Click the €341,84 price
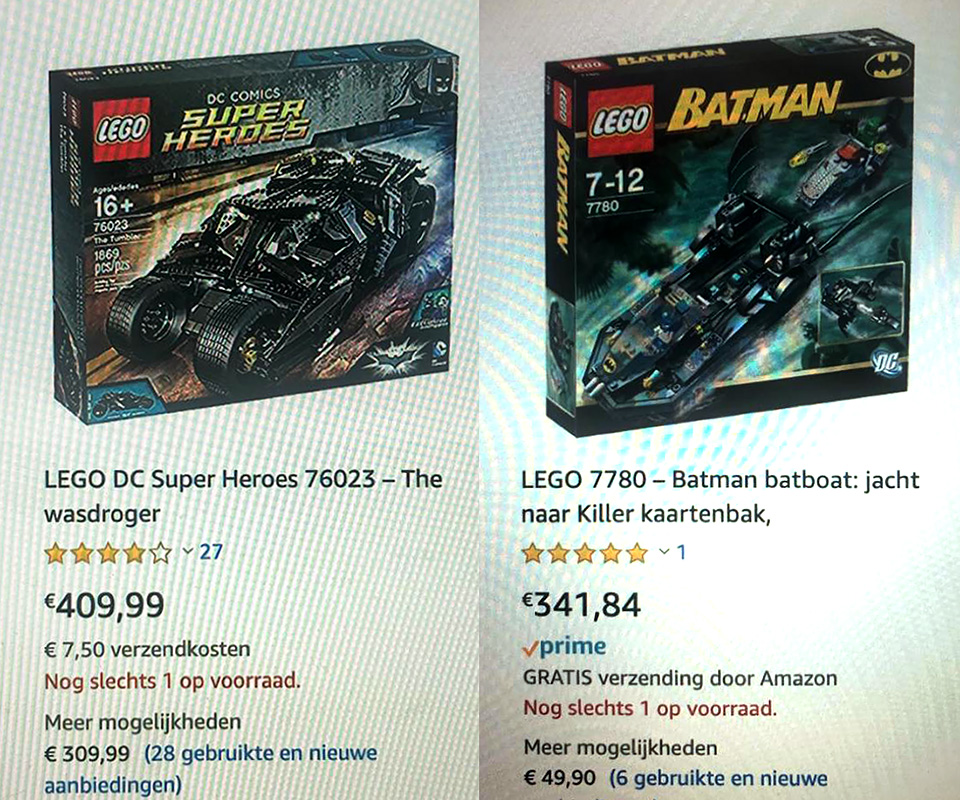The image size is (960, 800). 581,605
